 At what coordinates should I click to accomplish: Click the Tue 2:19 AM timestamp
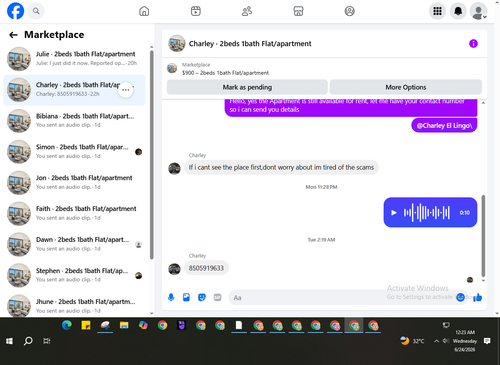click(321, 240)
